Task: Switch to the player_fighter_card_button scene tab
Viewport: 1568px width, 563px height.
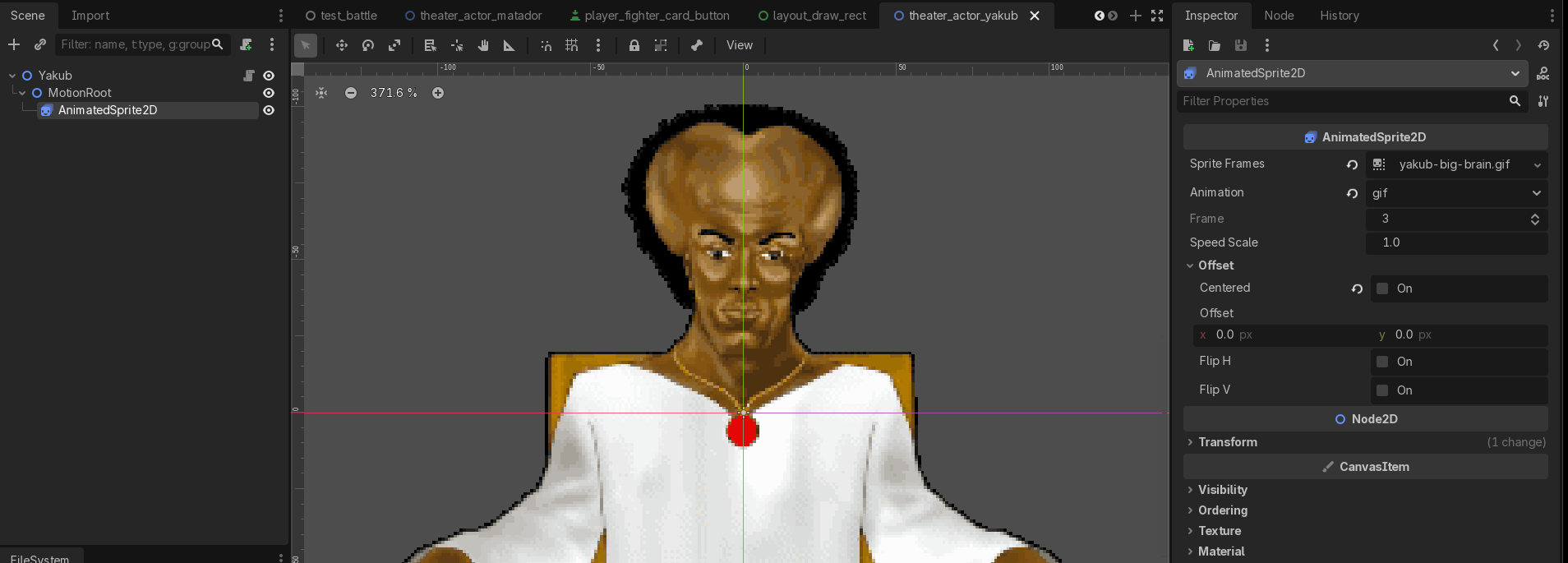Action: tap(650, 16)
